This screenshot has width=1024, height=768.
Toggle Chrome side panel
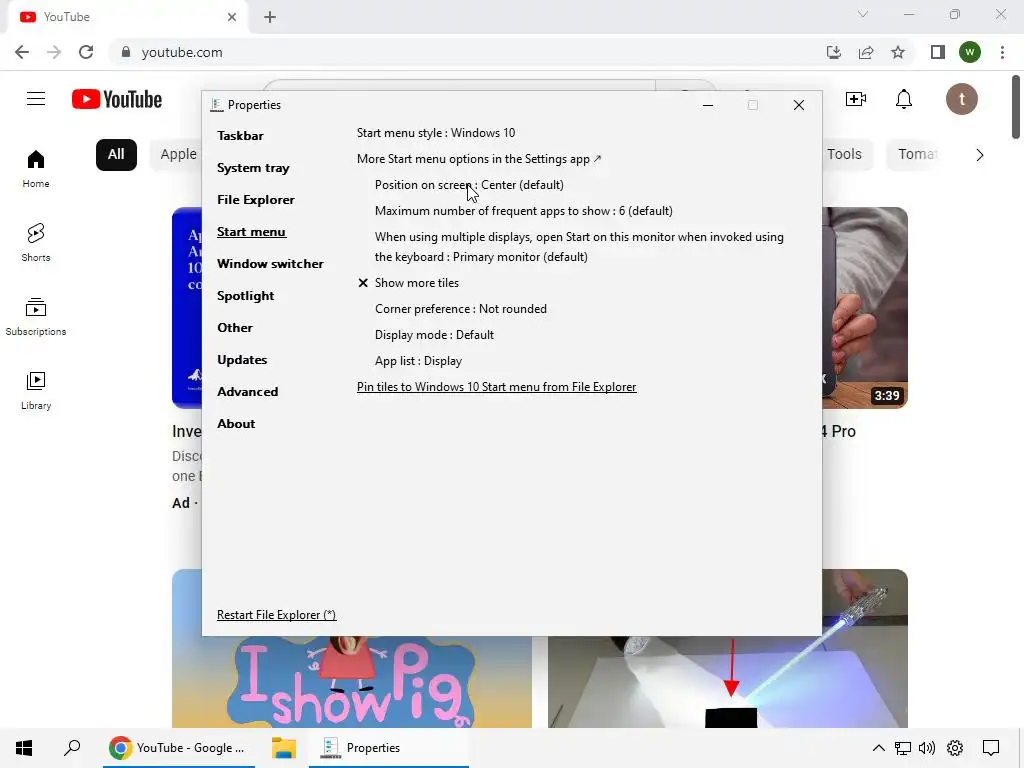[937, 52]
